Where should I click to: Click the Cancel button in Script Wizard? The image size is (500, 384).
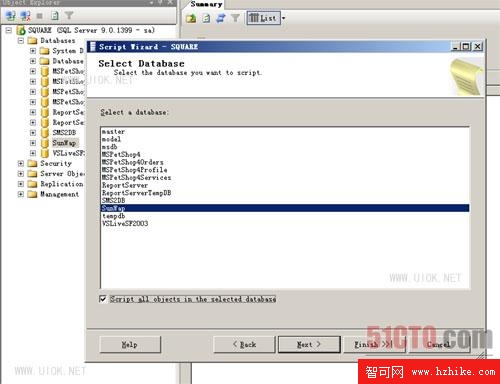(x=439, y=344)
